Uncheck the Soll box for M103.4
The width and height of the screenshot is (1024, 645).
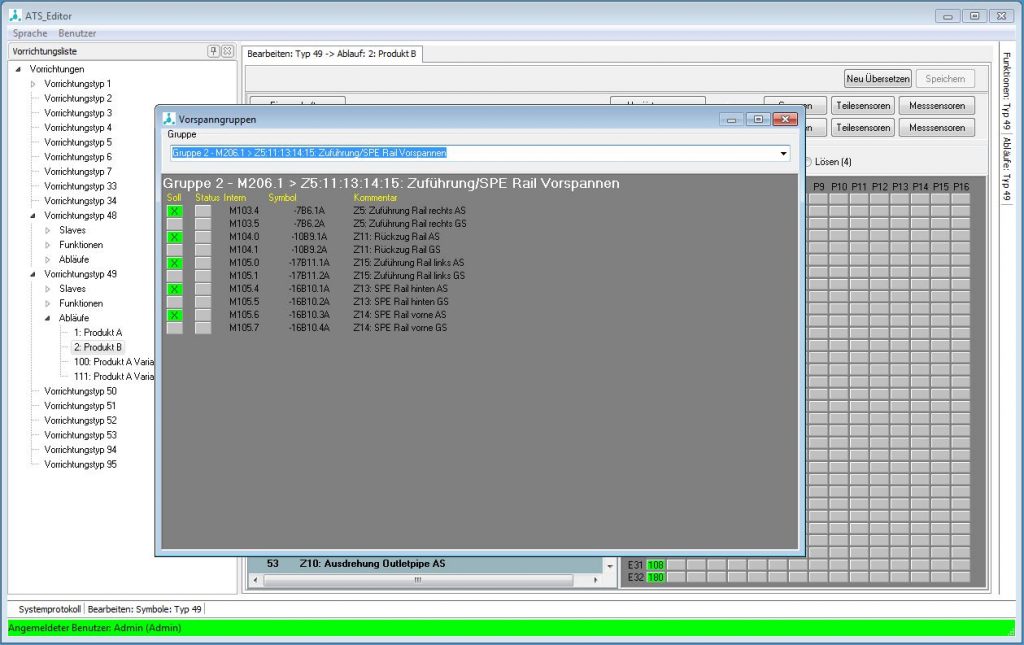click(x=174, y=211)
